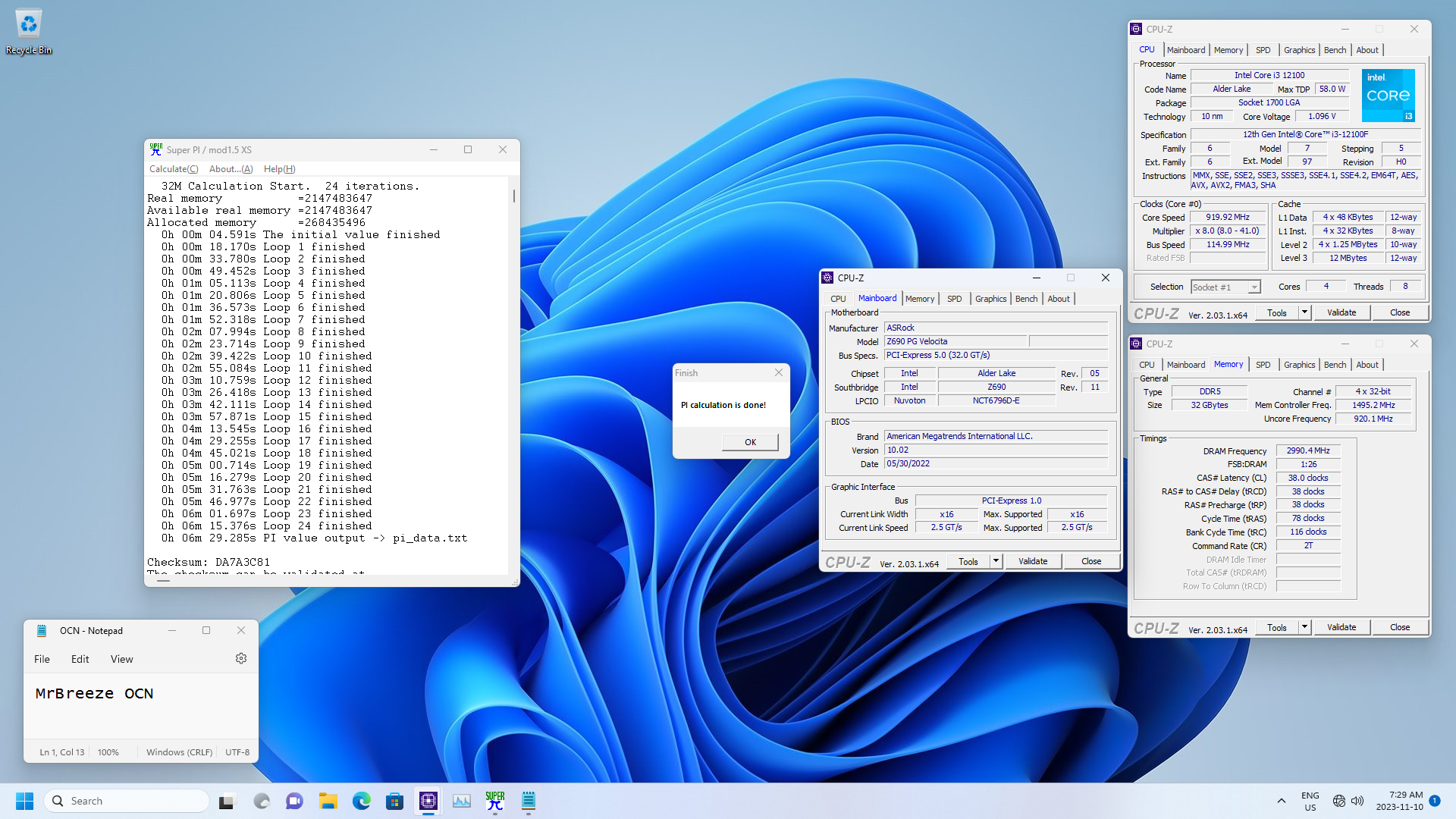Close the Finish dialog with the X
Image resolution: width=1456 pixels, height=819 pixels.
tap(778, 372)
